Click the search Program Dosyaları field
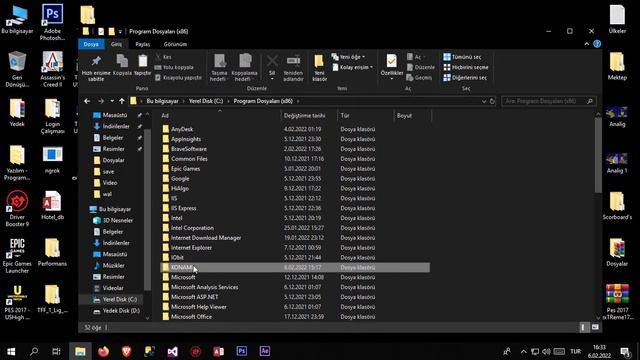 pyautogui.click(x=549, y=101)
